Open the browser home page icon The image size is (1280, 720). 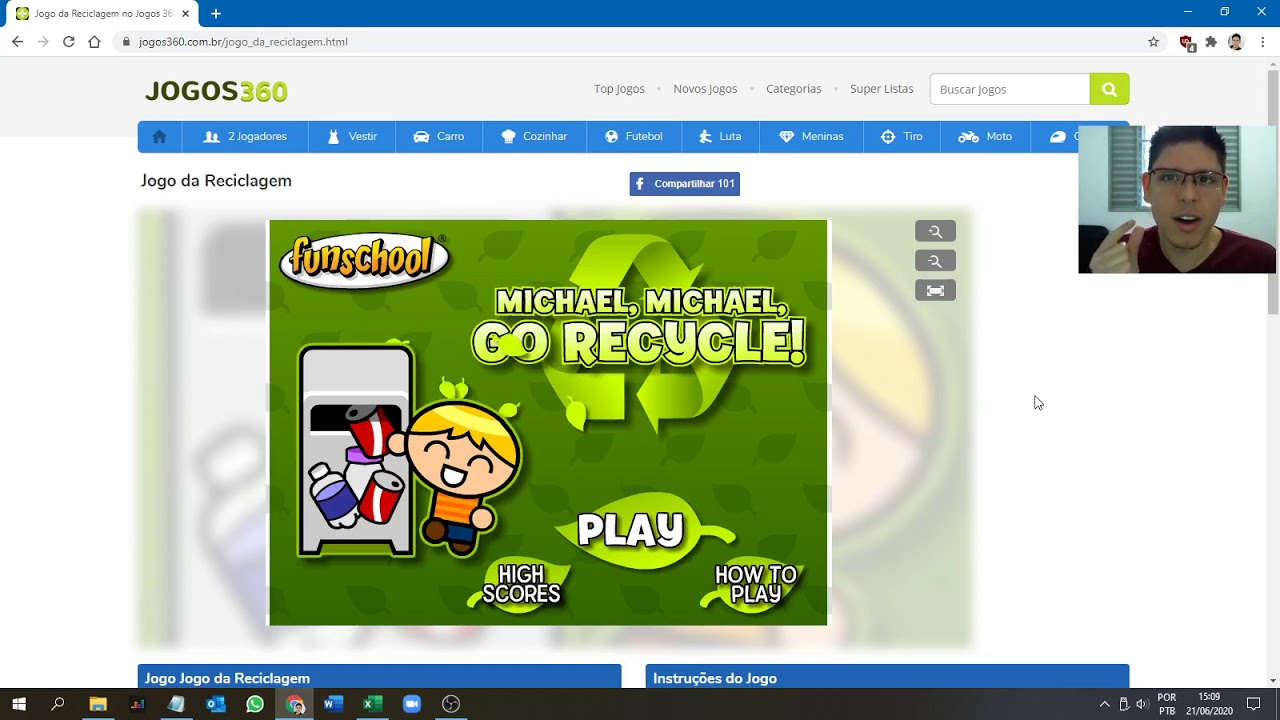pyautogui.click(x=94, y=42)
